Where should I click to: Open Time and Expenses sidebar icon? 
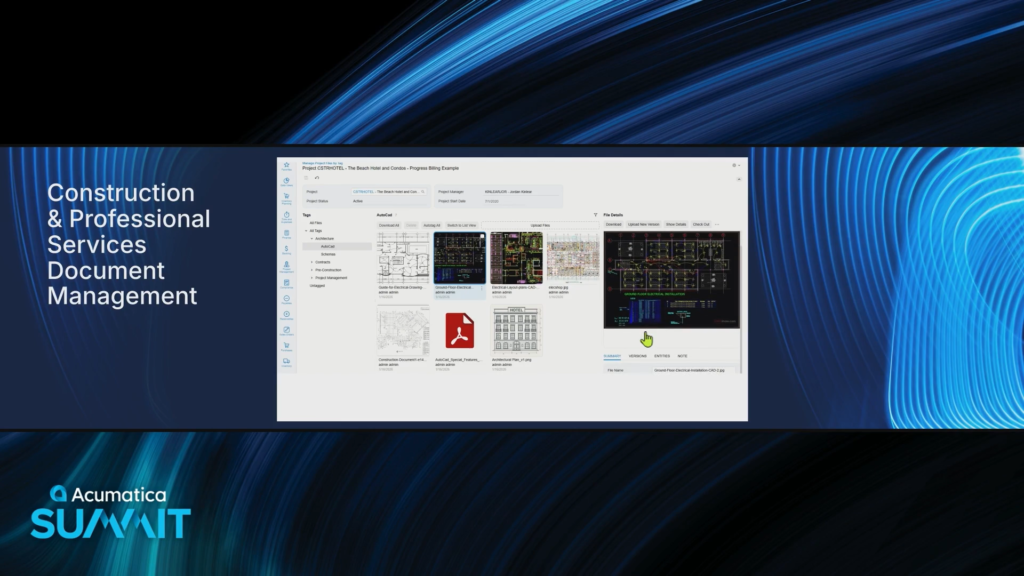[287, 215]
